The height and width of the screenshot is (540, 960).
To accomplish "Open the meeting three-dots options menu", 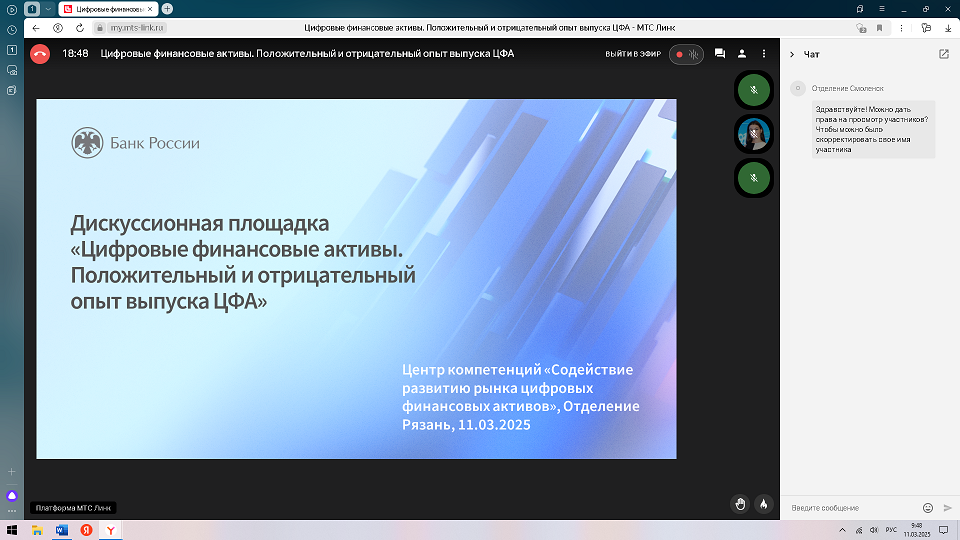I will point(765,54).
